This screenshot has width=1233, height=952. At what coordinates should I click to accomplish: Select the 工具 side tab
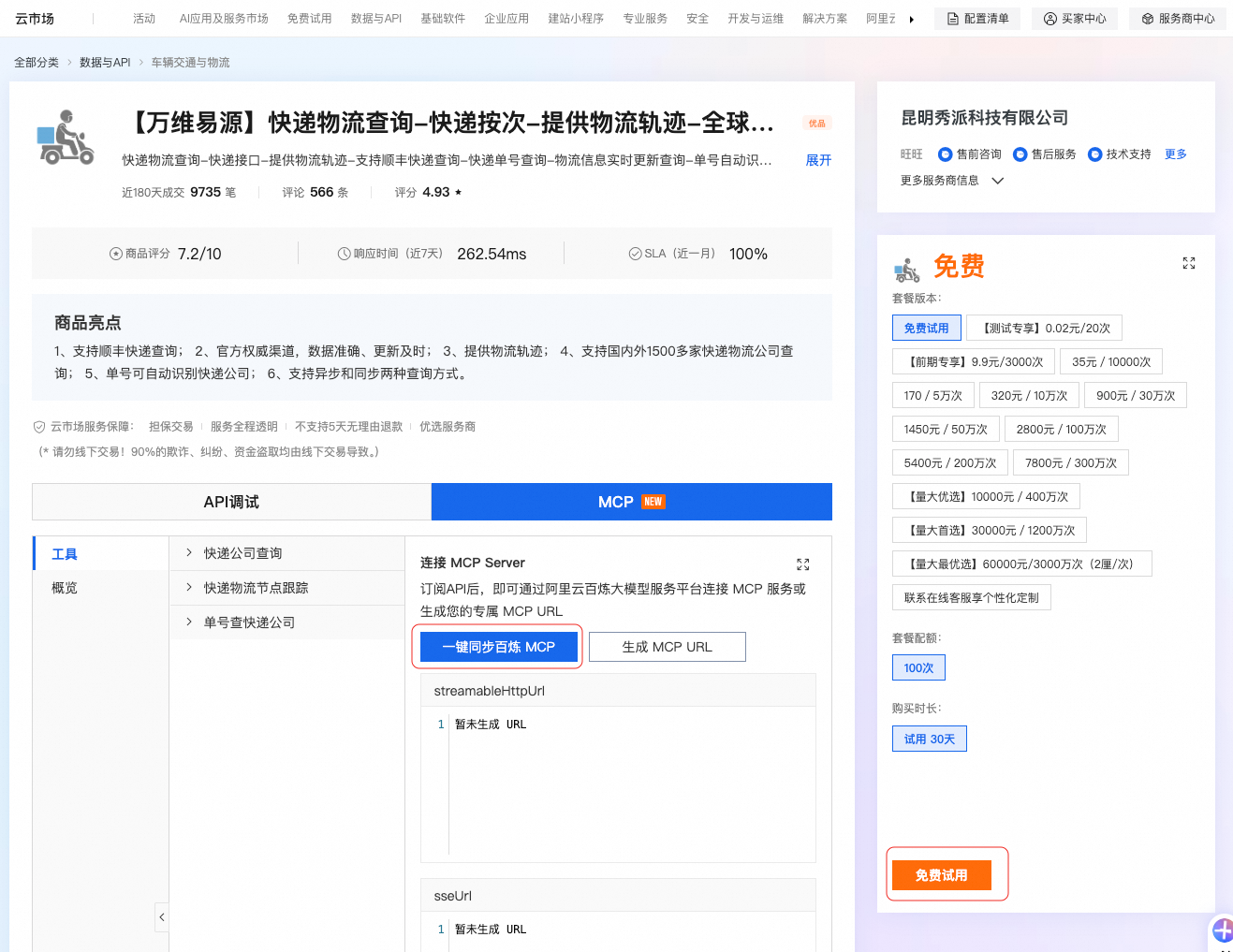click(100, 554)
